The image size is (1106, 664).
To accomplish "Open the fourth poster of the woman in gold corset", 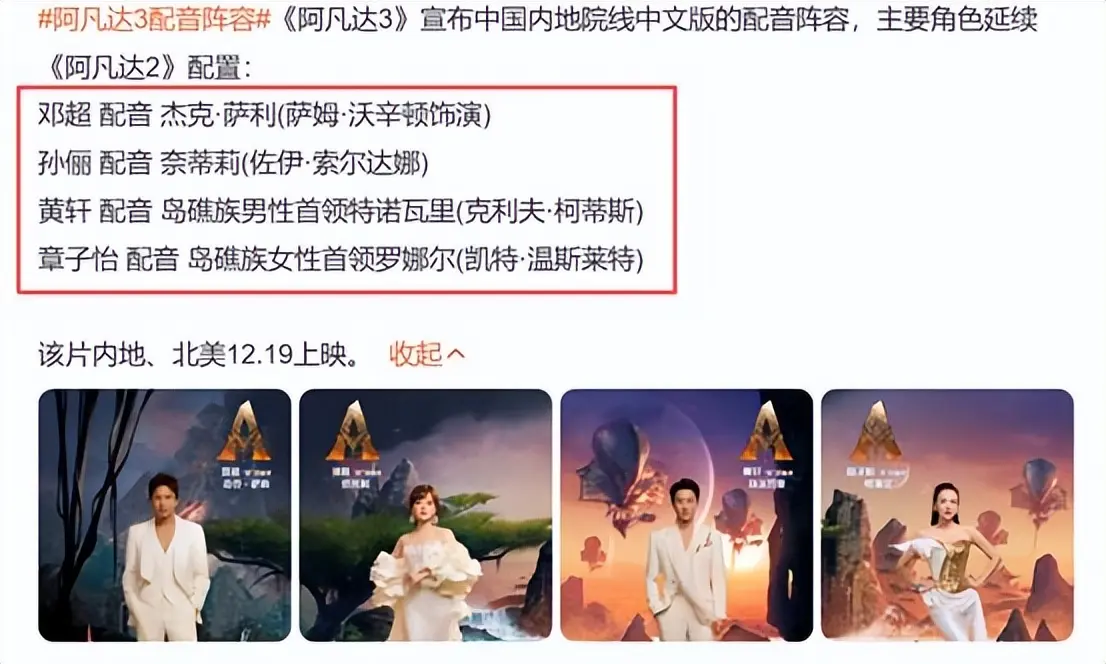I will coord(947,515).
